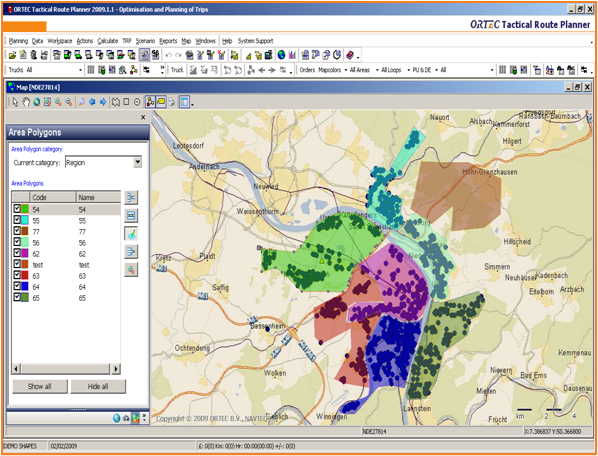Image resolution: width=598 pixels, height=456 pixels.
Task: Toggle the yellow label display button in map toolbar
Action: click(161, 102)
